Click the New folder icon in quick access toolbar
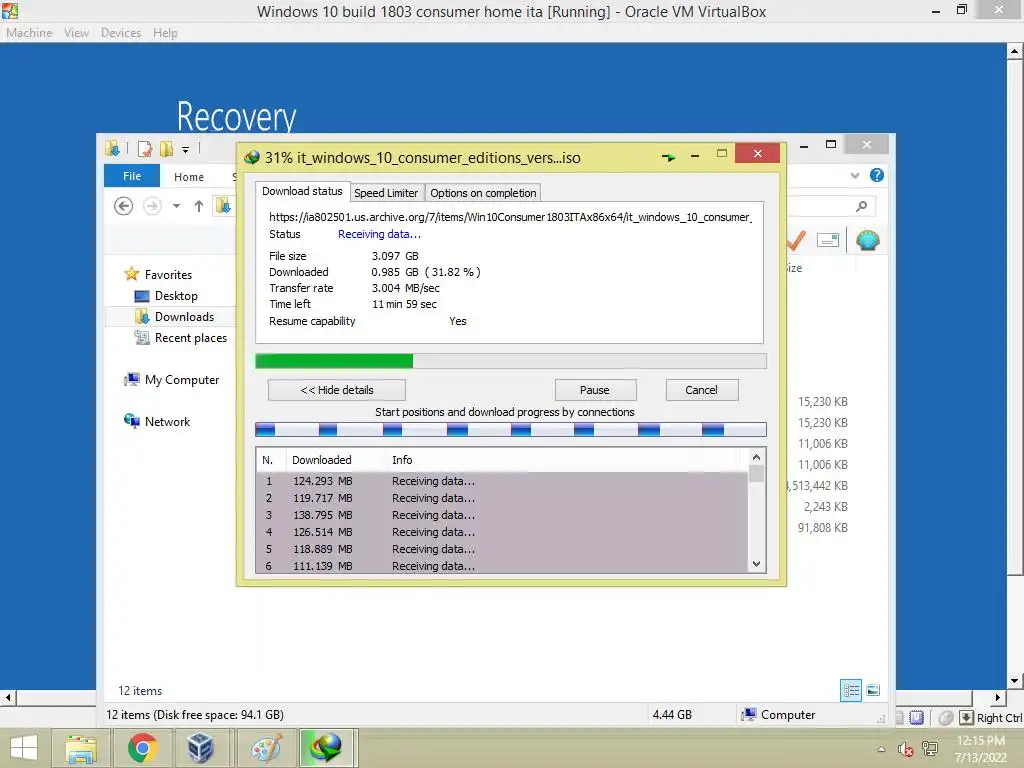 [167, 149]
